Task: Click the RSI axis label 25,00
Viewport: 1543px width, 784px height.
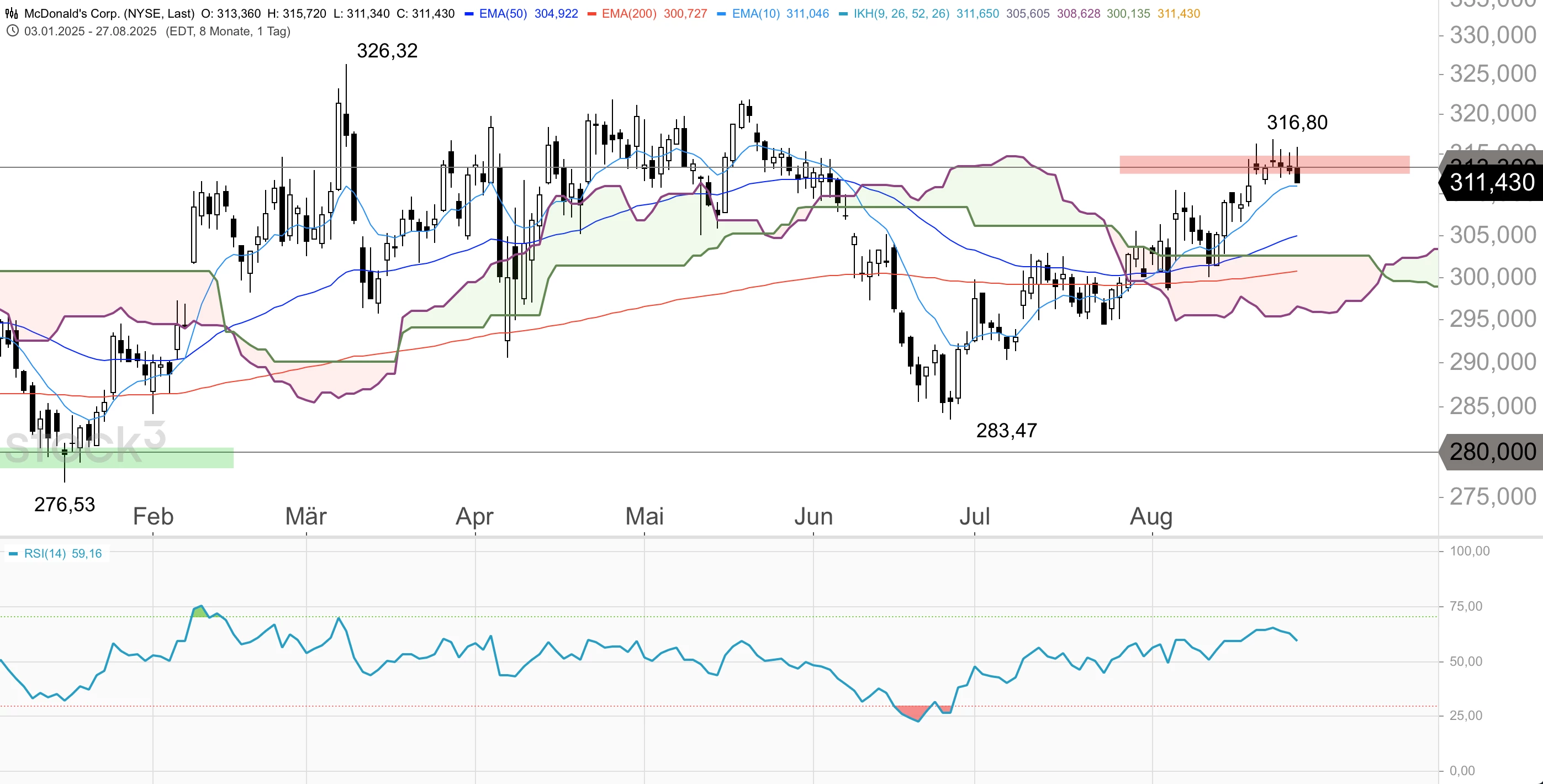Action: (x=1466, y=715)
